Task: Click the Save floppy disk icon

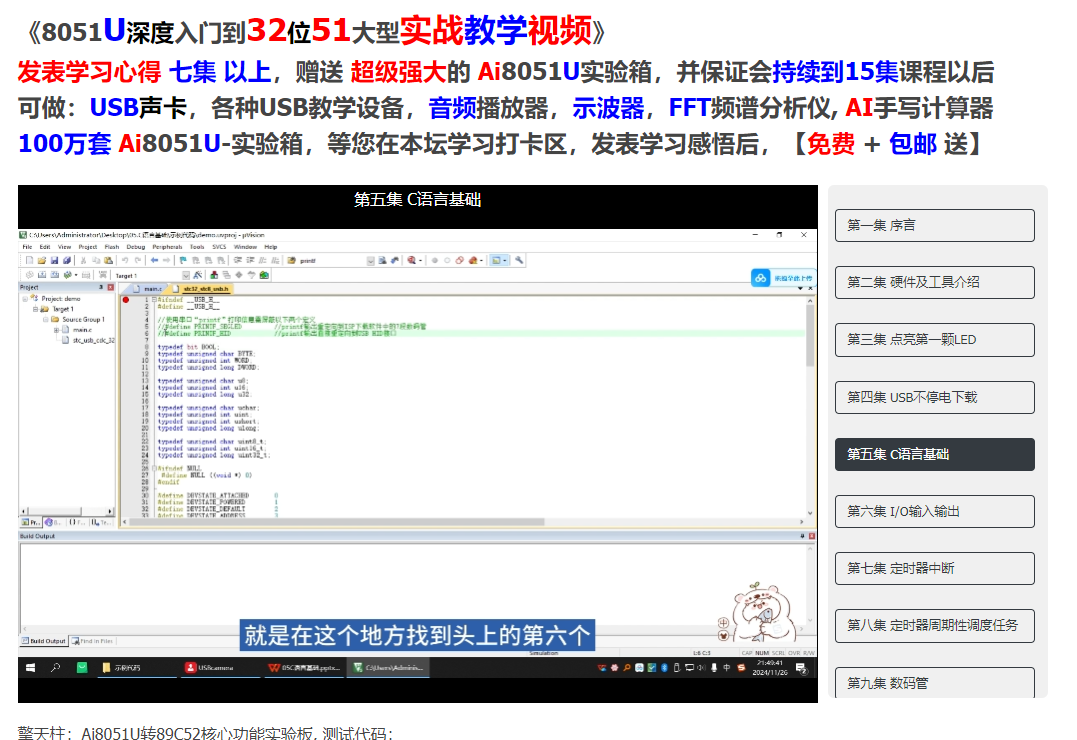Action: pos(54,260)
